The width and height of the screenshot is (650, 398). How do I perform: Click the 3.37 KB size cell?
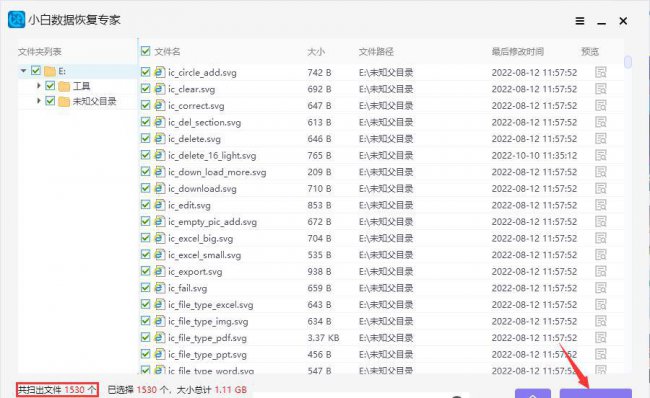click(323, 338)
